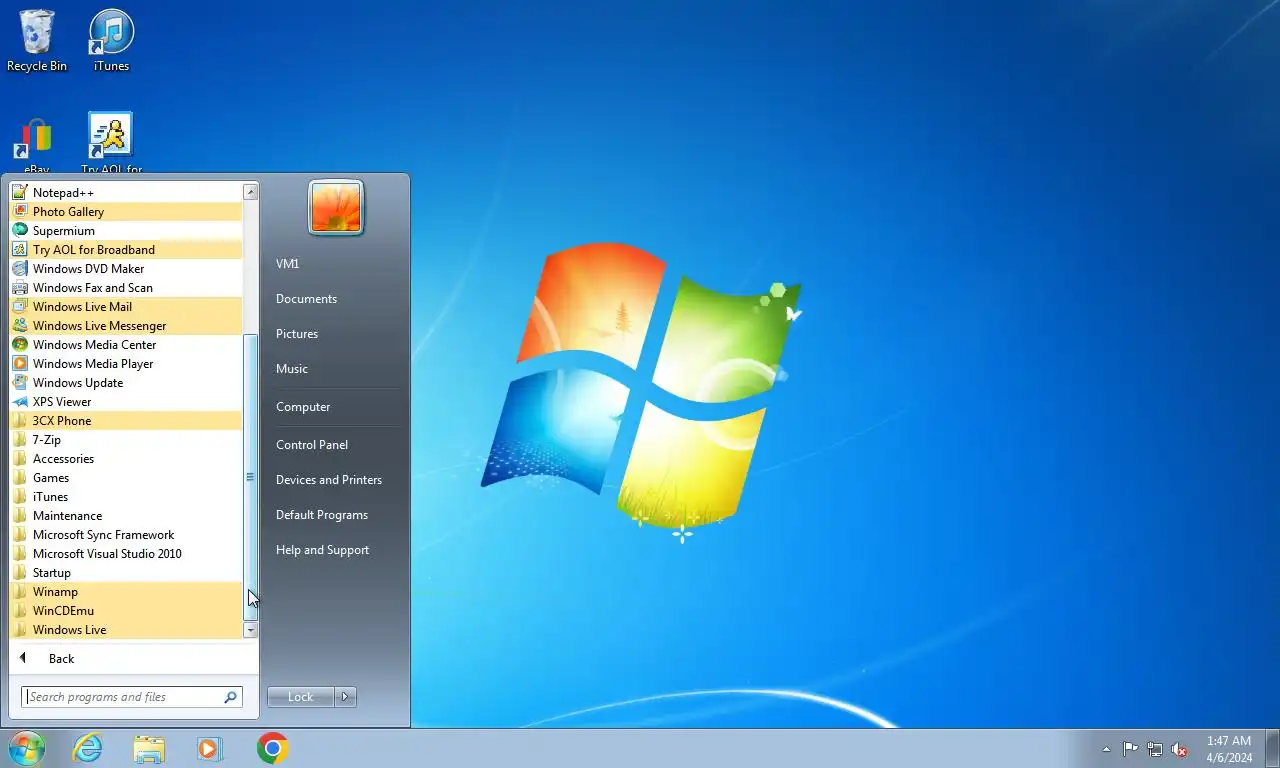The image size is (1280, 768).
Task: Expand the Games folder
Action: tap(126, 477)
